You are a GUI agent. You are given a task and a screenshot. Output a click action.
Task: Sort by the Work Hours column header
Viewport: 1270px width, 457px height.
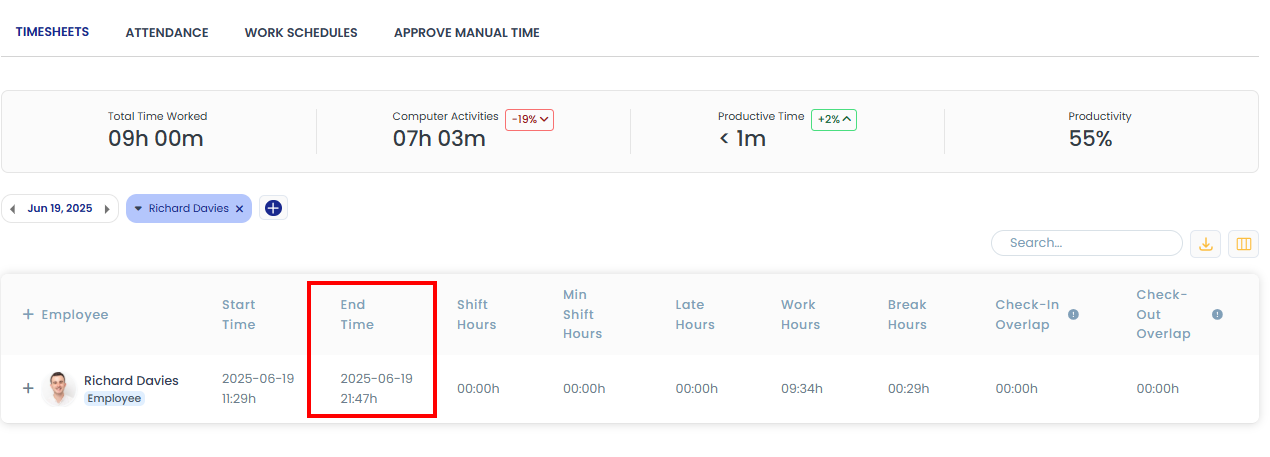click(800, 314)
